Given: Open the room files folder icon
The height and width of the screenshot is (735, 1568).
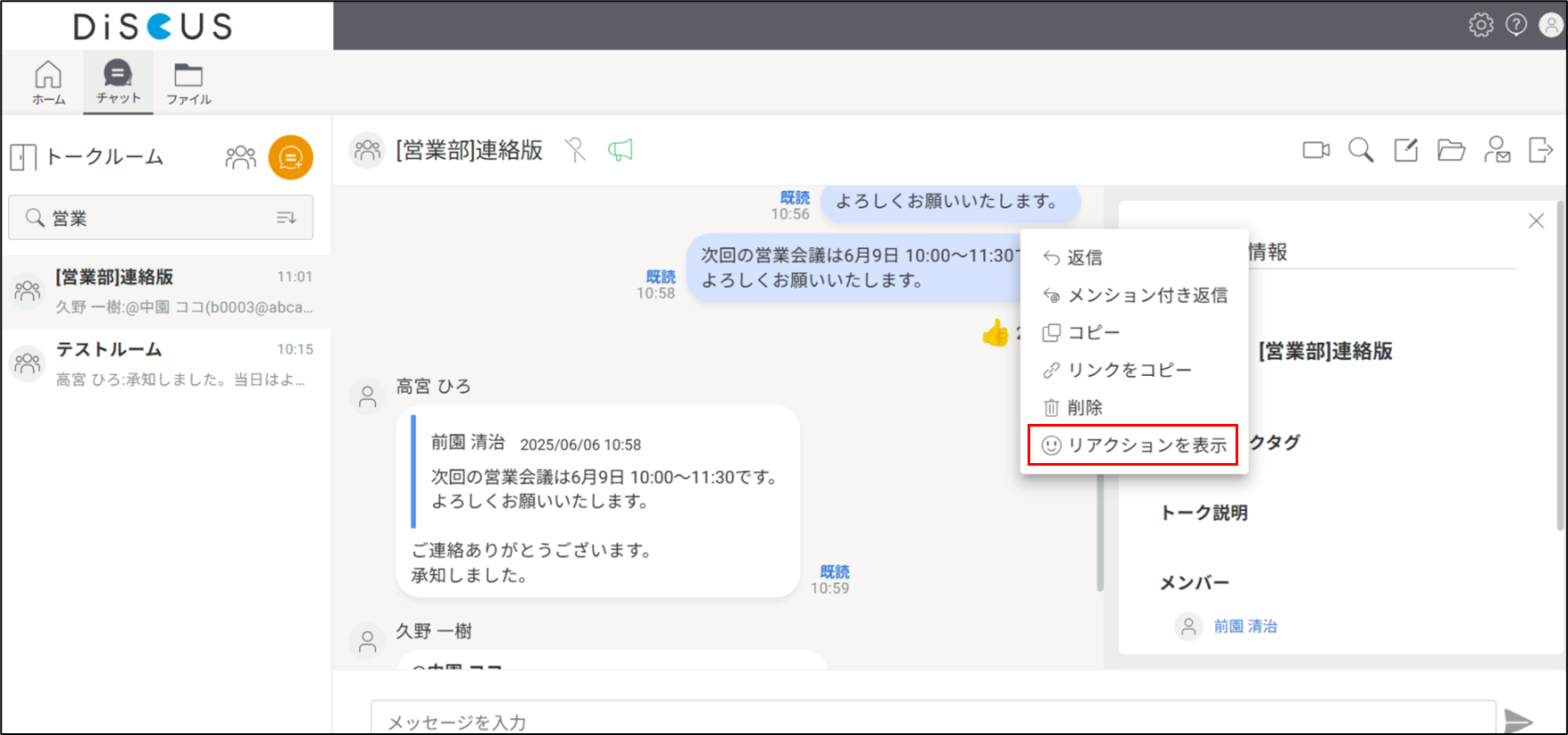Looking at the screenshot, I should 1452,150.
